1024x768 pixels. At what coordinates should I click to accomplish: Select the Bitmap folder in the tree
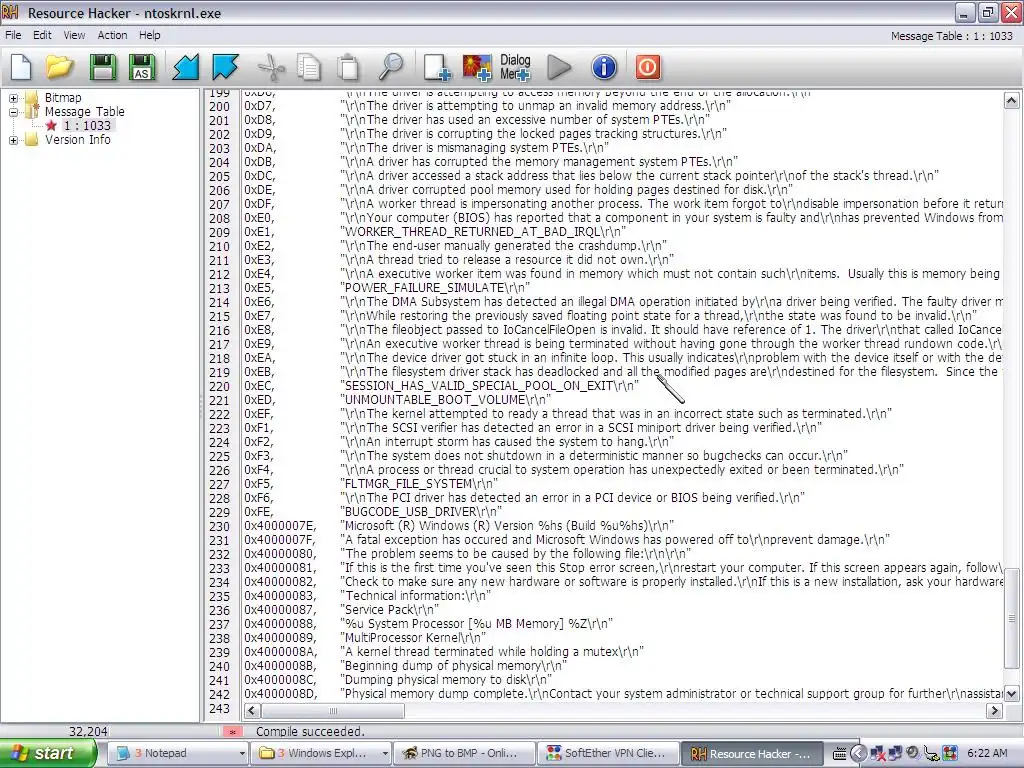click(x=63, y=97)
